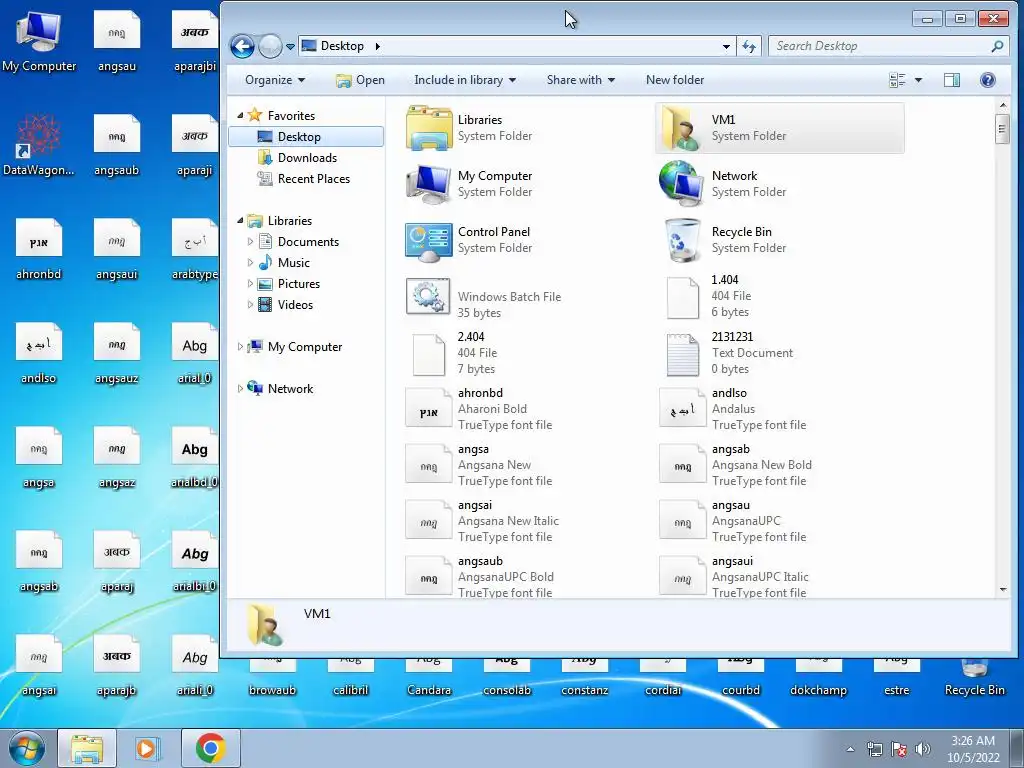The image size is (1024, 768).
Task: Open the recent pages dropdown arrow
Action: tap(290, 47)
